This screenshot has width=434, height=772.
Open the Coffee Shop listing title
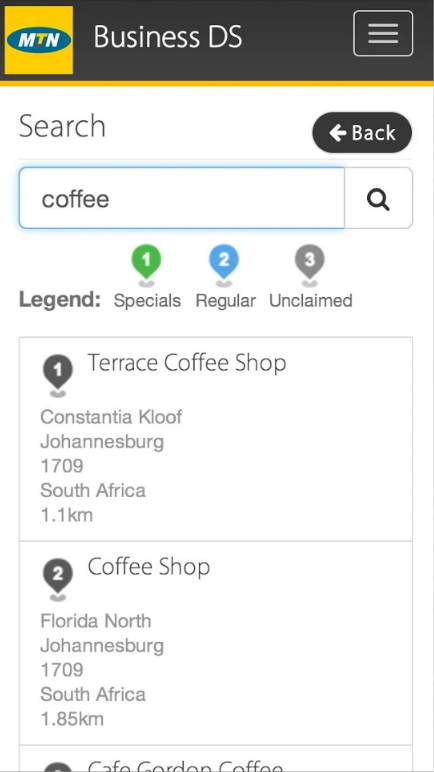click(x=149, y=567)
